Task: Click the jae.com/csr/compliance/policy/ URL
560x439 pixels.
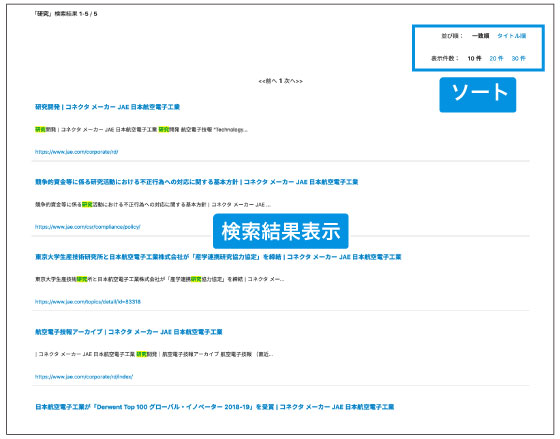Action: [x=88, y=227]
